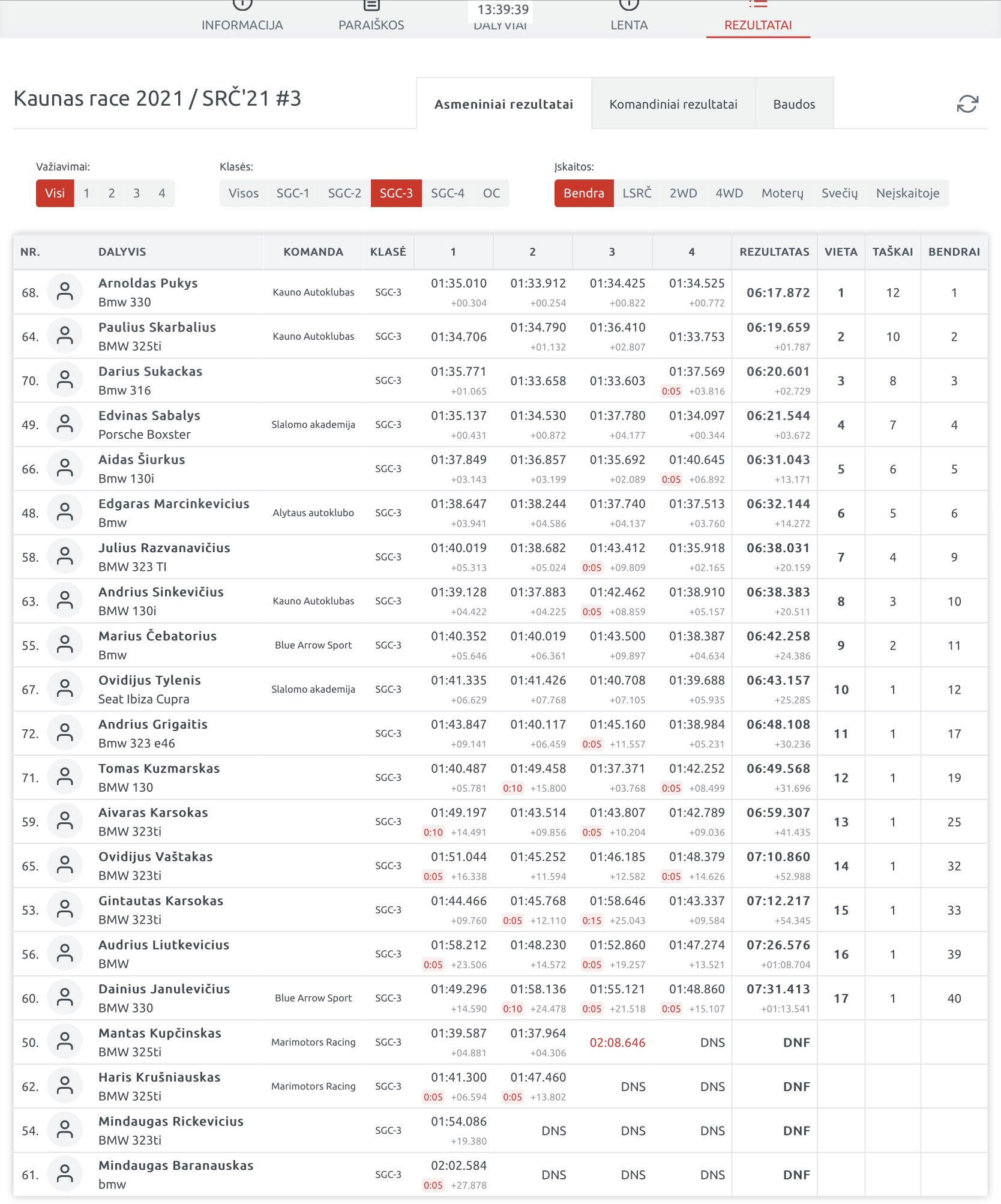Click Julius Razvanavičius avatar icon
Screen dimensions: 1001x1204
65,557
